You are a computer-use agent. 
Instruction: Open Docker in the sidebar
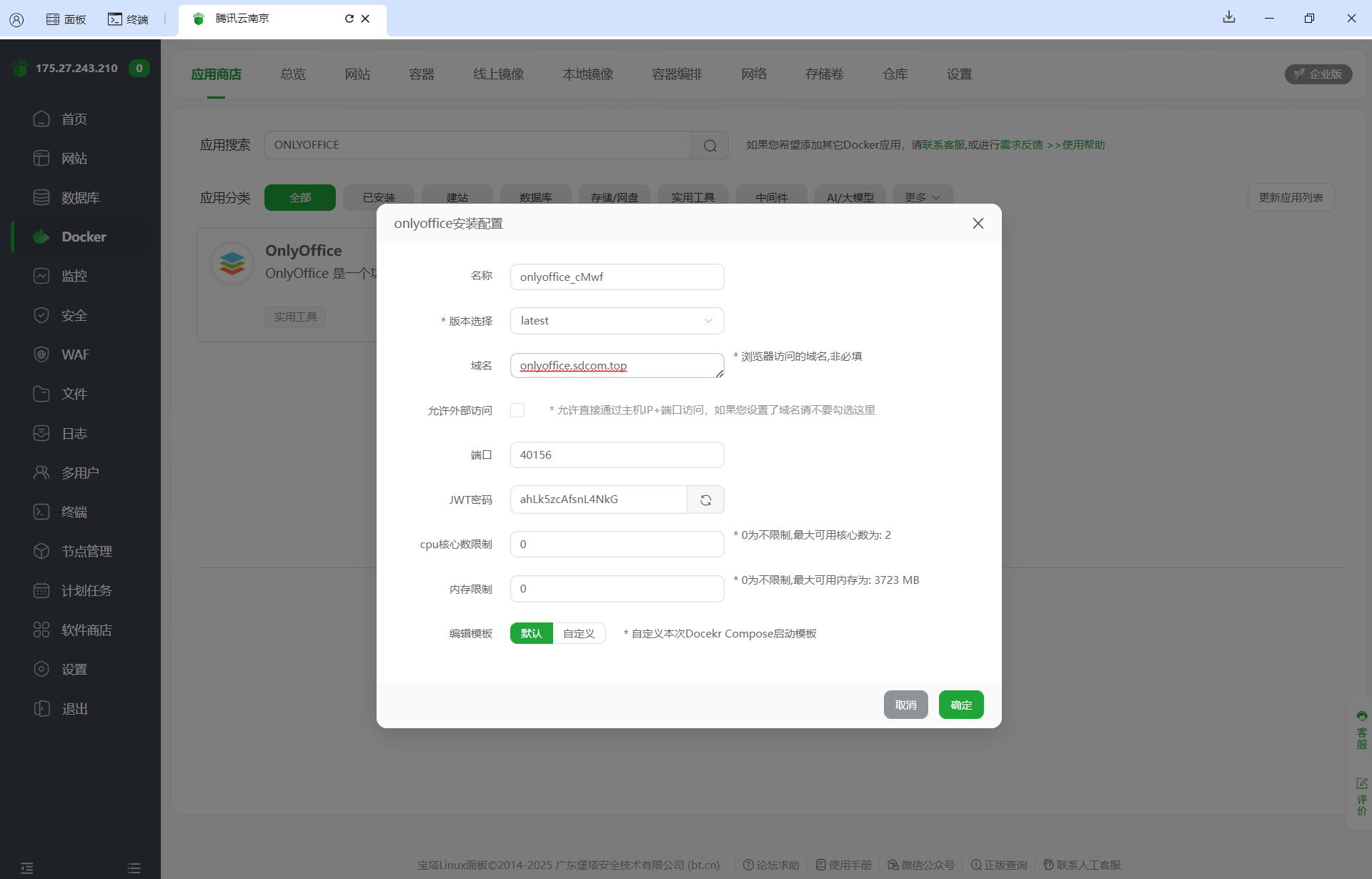coord(83,237)
